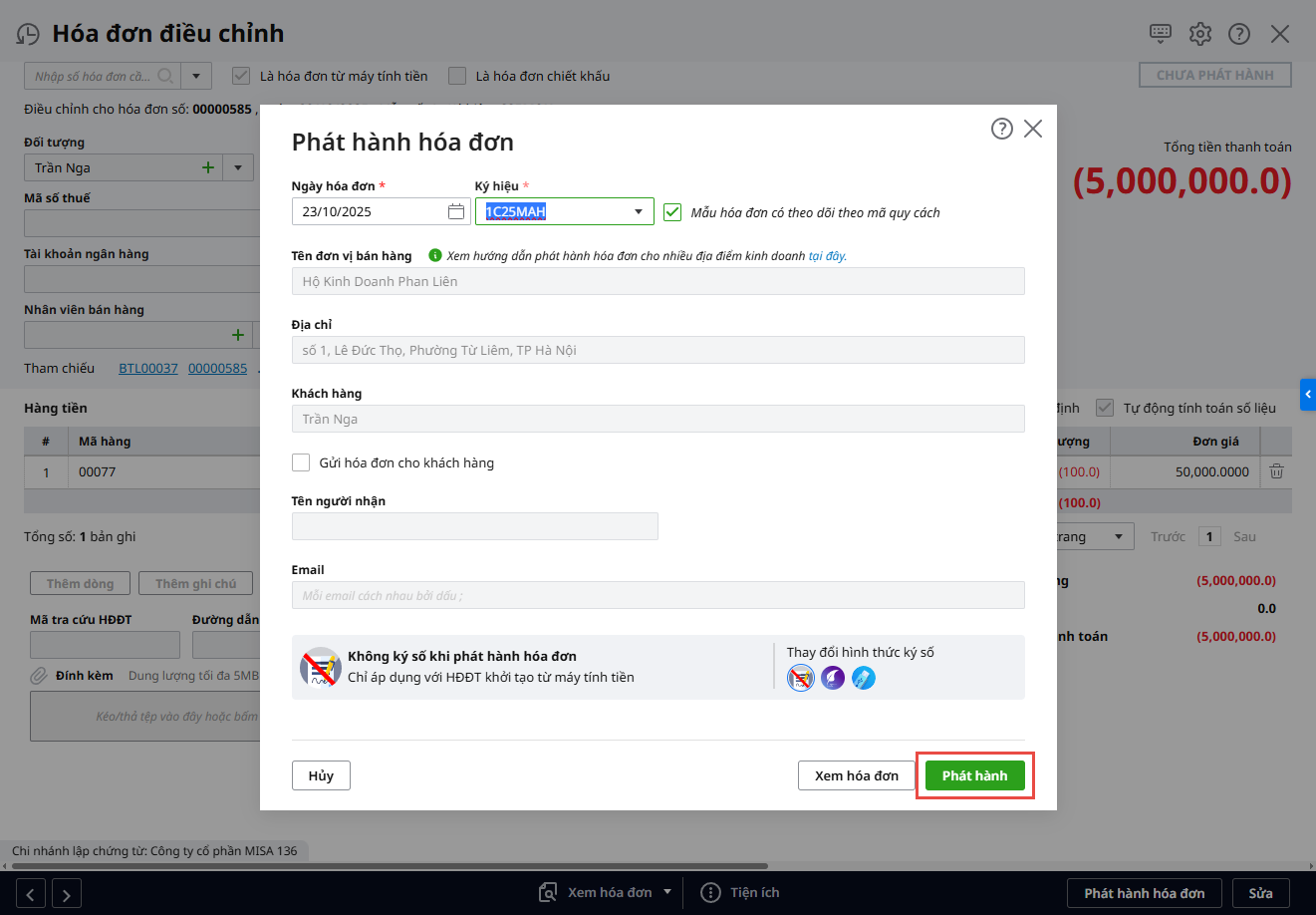The width and height of the screenshot is (1316, 915).
Task: Open help icon in Phát hành hóa đơn dialog
Action: click(1002, 129)
